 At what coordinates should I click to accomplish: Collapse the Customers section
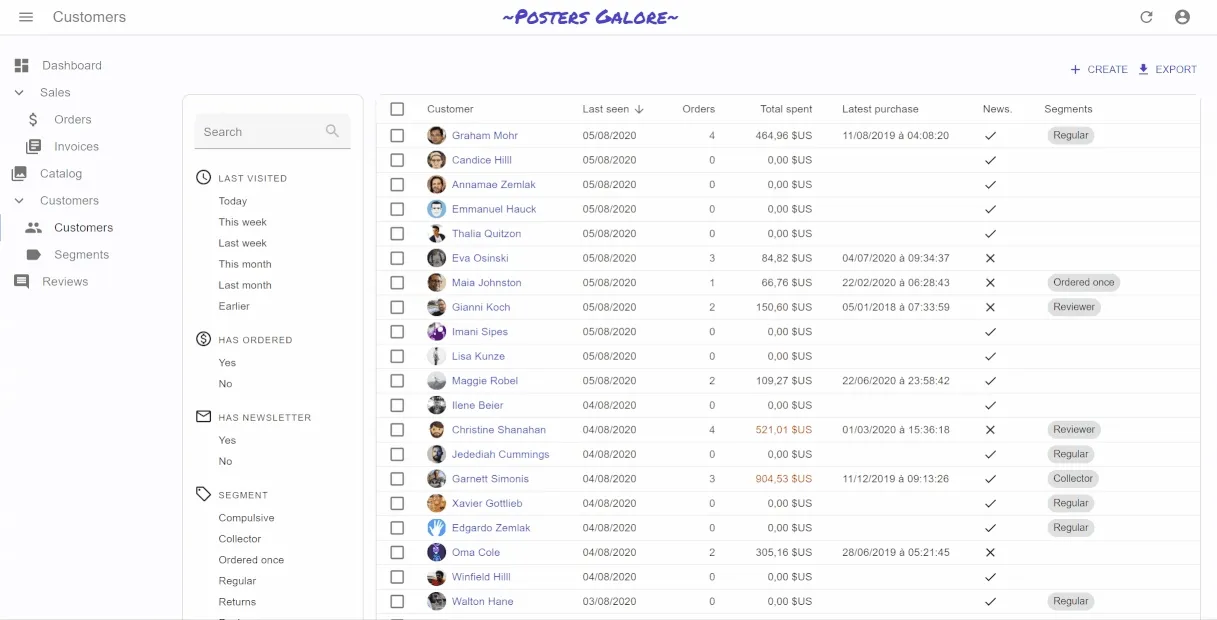(18, 200)
